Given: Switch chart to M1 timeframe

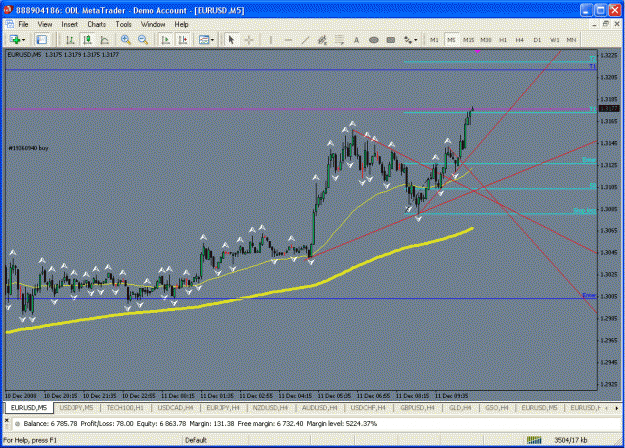Looking at the screenshot, I should (x=434, y=40).
